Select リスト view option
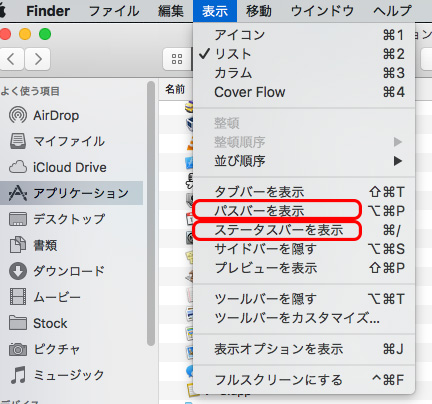Image resolution: width=432 pixels, height=404 pixels. (304, 54)
